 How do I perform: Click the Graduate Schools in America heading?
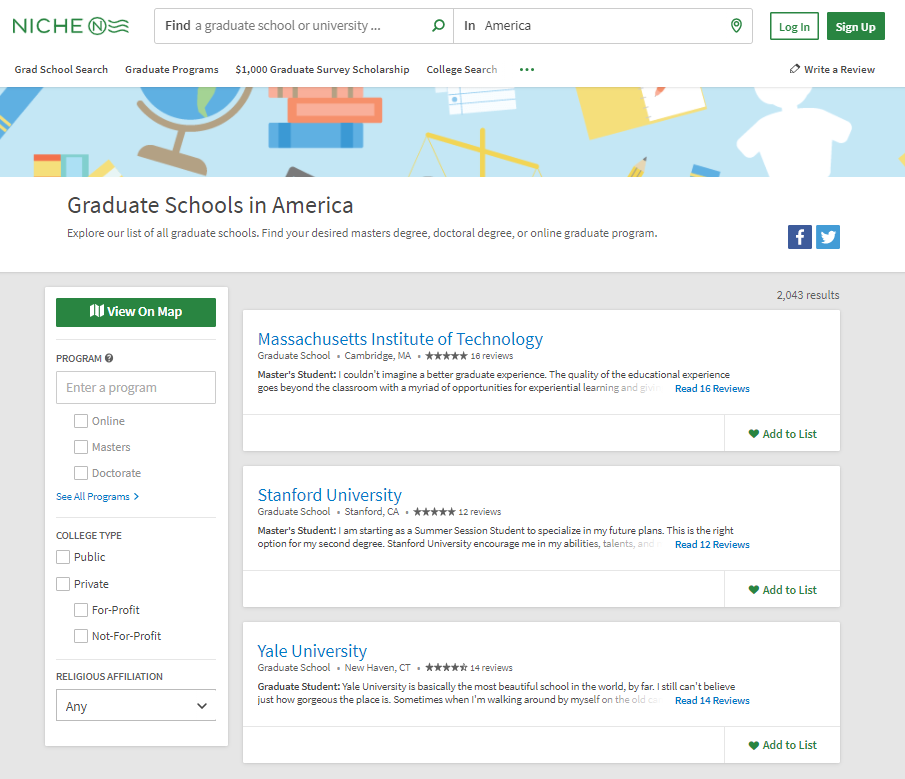coord(210,205)
